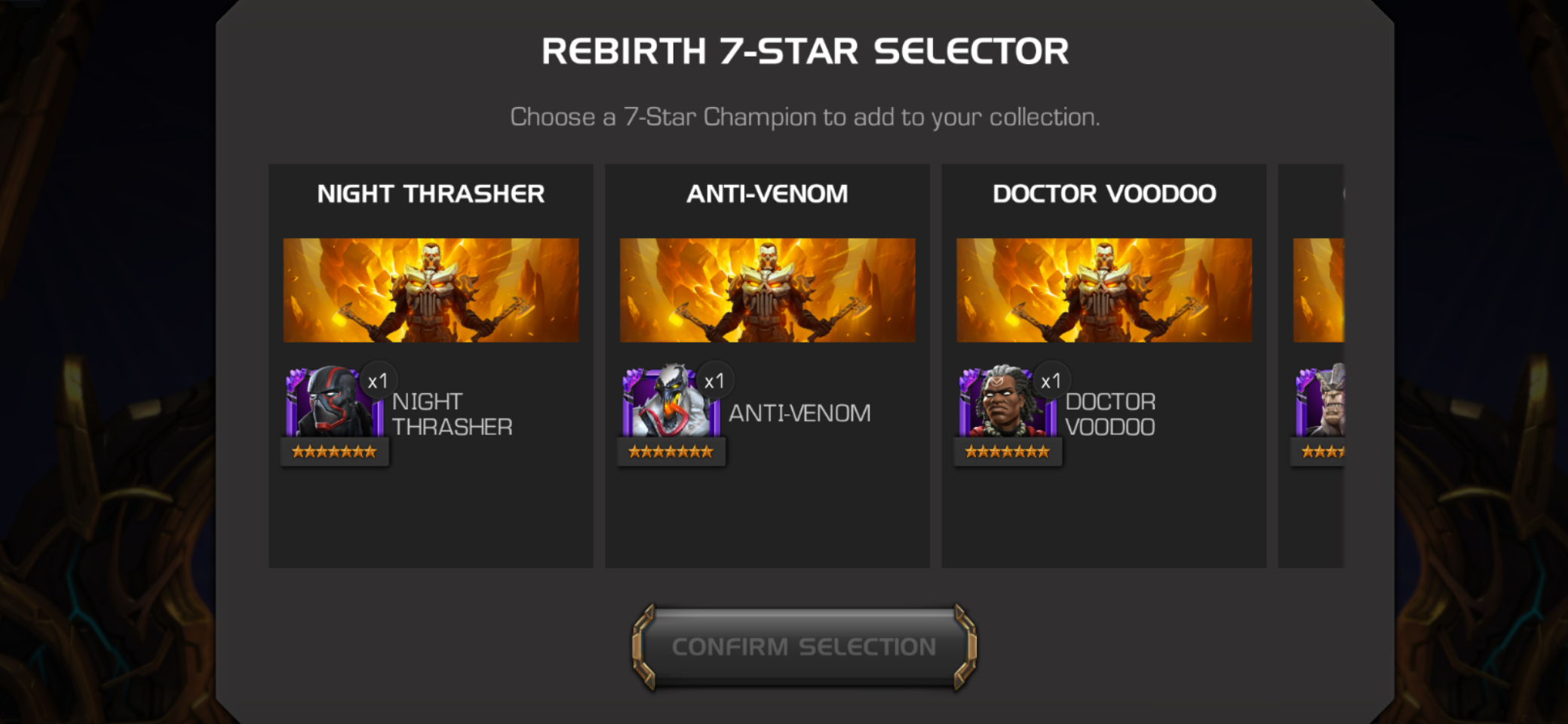Click the Night Thrasher champion portrait icon

pyautogui.click(x=334, y=403)
